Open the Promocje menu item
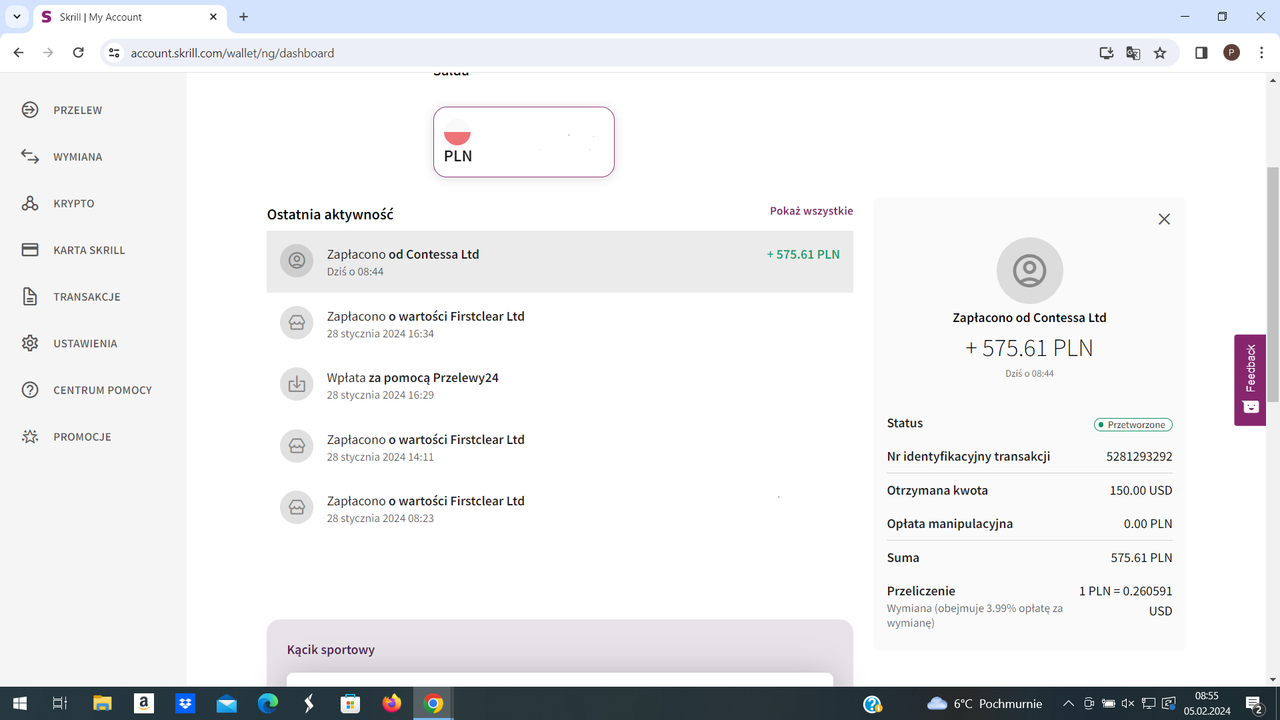The image size is (1280, 720). coord(82,437)
